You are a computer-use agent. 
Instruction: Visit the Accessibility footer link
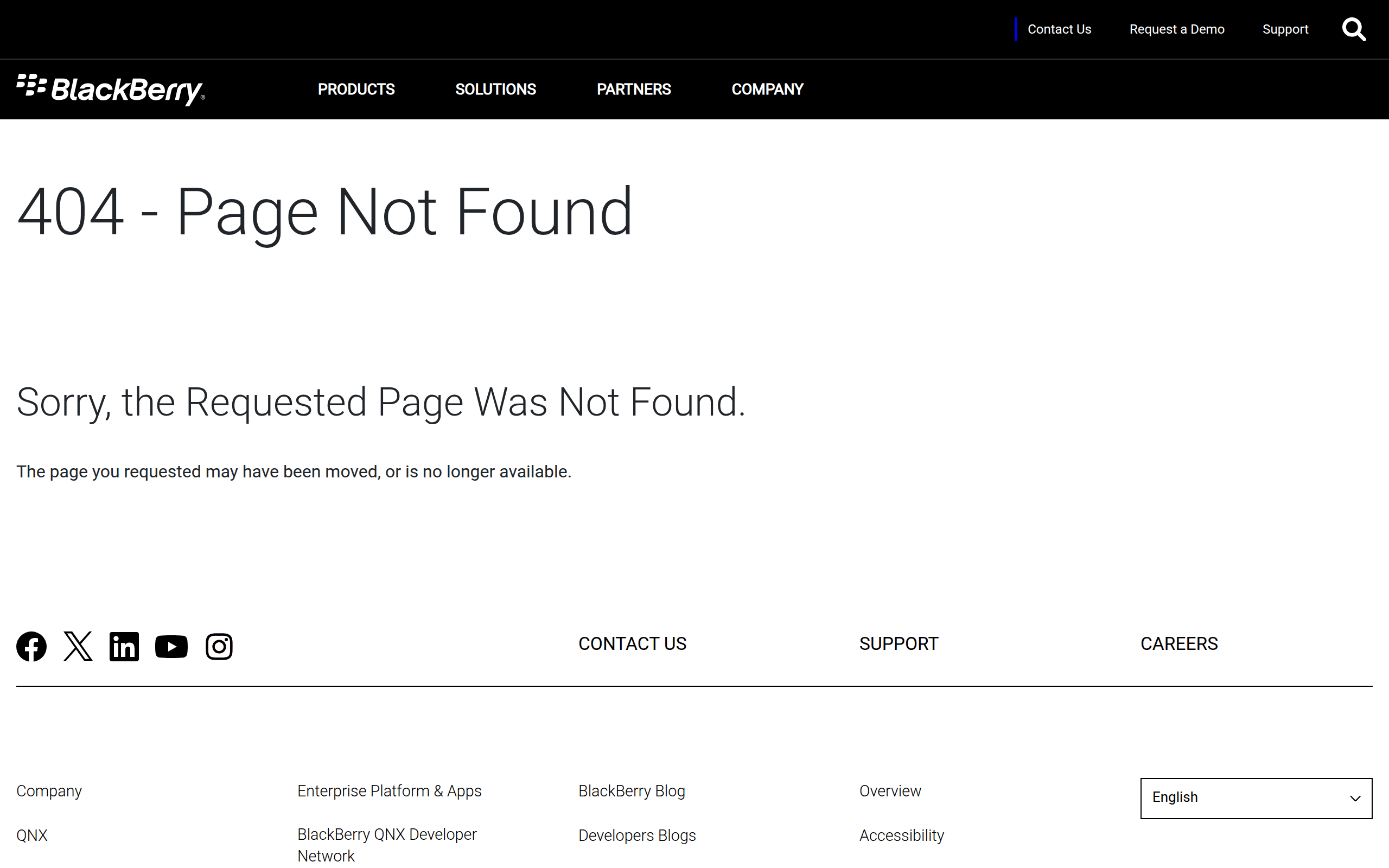click(x=901, y=835)
